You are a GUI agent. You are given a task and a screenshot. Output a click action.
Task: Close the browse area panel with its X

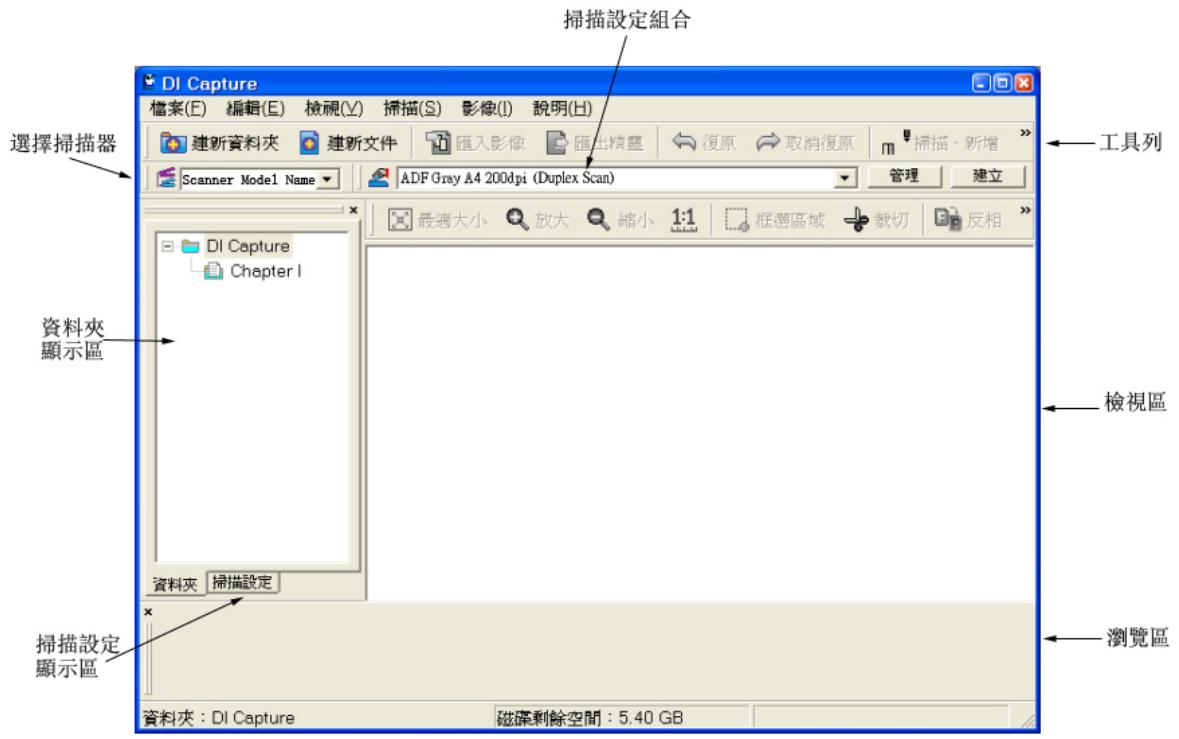pos(148,612)
